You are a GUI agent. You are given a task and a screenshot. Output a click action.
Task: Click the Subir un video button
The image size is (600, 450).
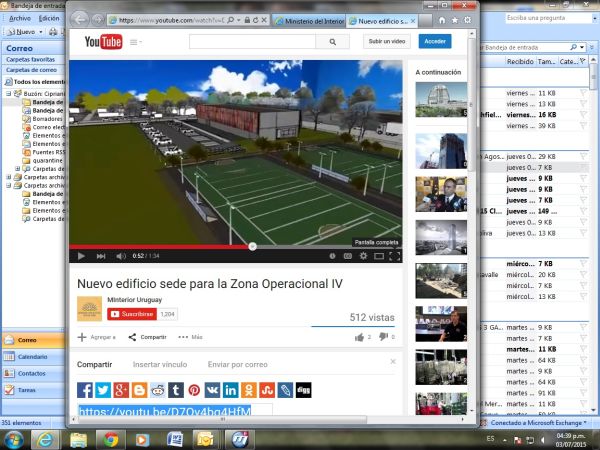[387, 41]
